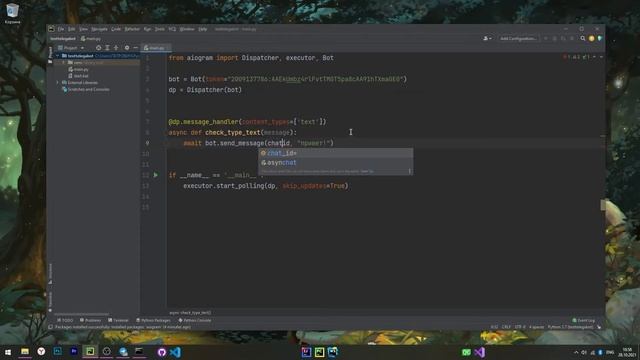Open the Python Console tool window
This screenshot has height=360, width=640.
(195, 320)
